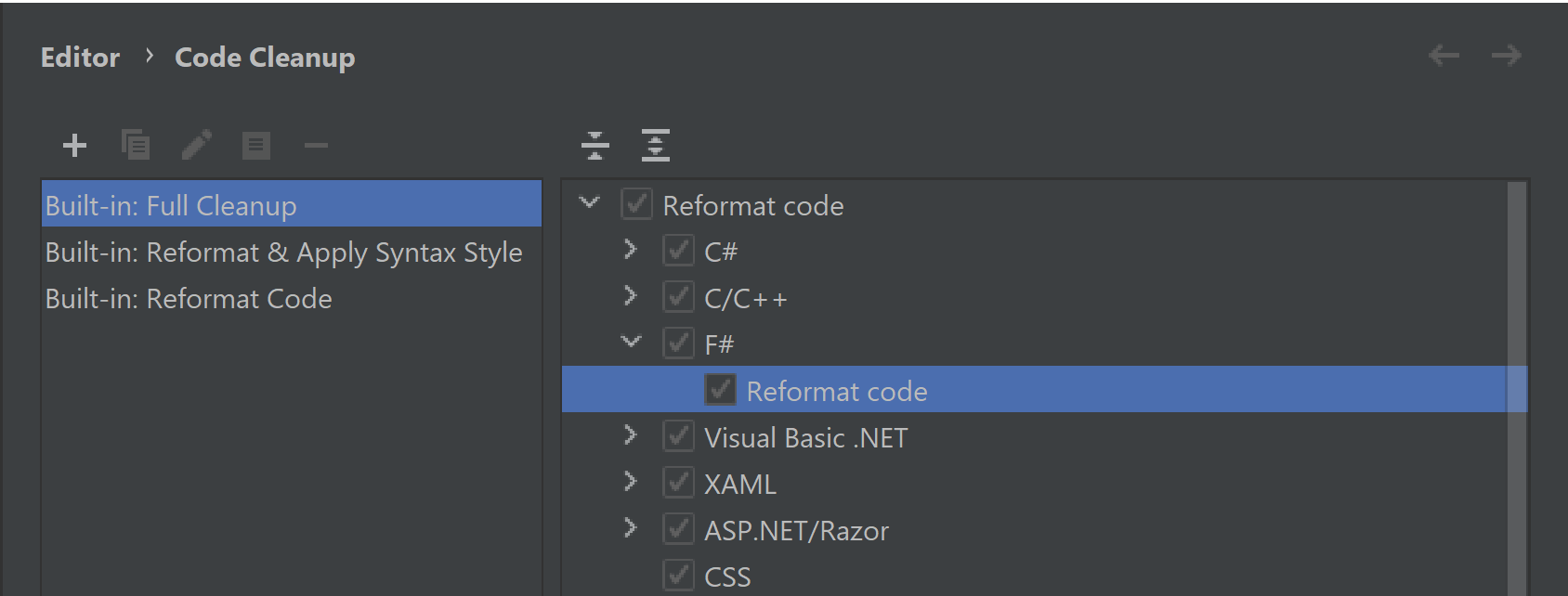Collapse all tree nodes icon

coord(595,146)
